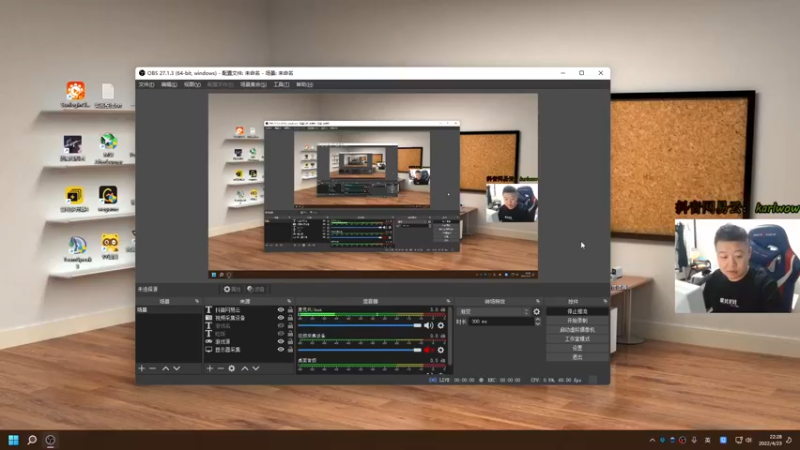
Task: Open transition properties gear next to 渐变
Action: (537, 312)
